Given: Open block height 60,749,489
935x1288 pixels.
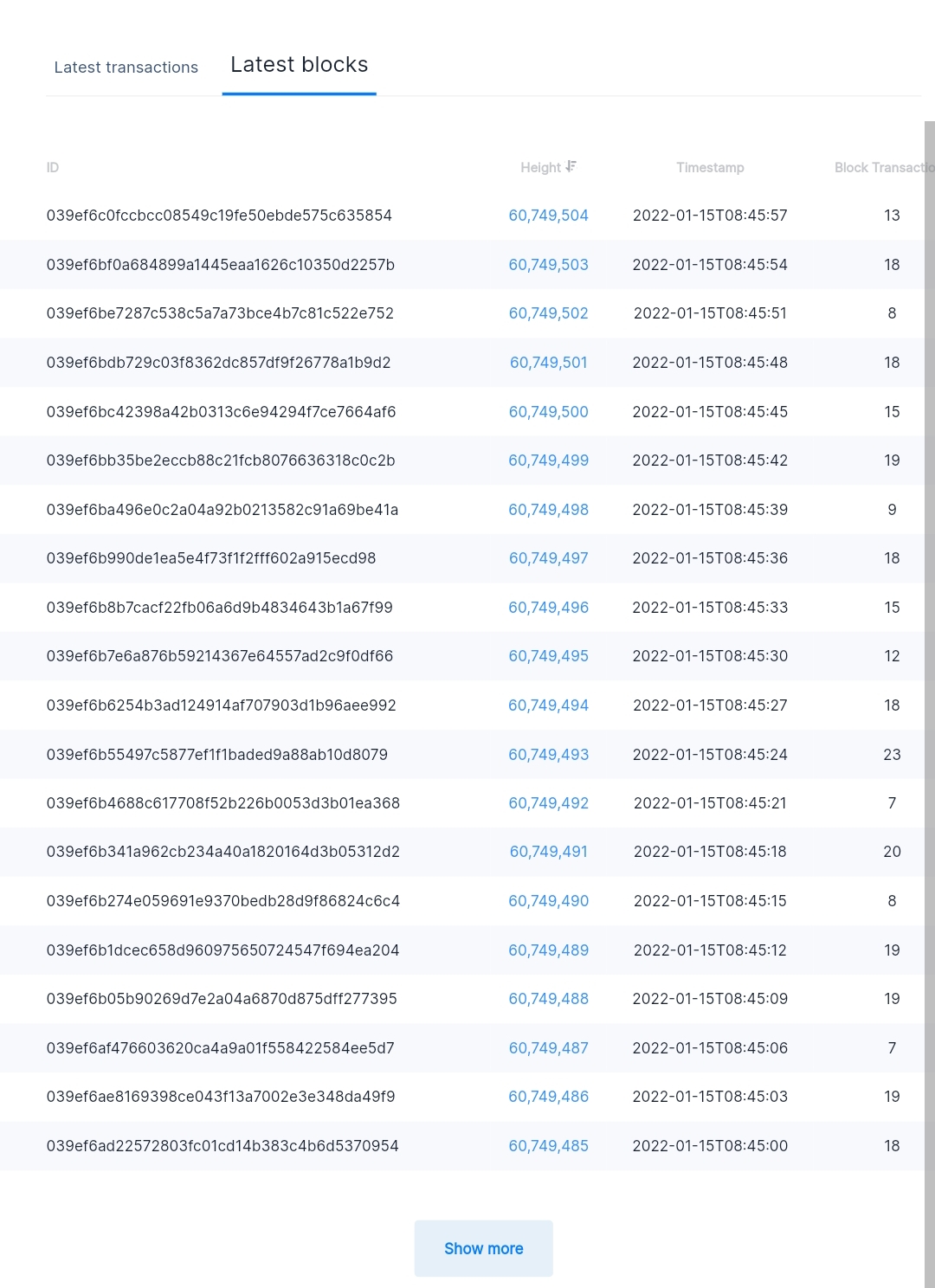Looking at the screenshot, I should 548,950.
